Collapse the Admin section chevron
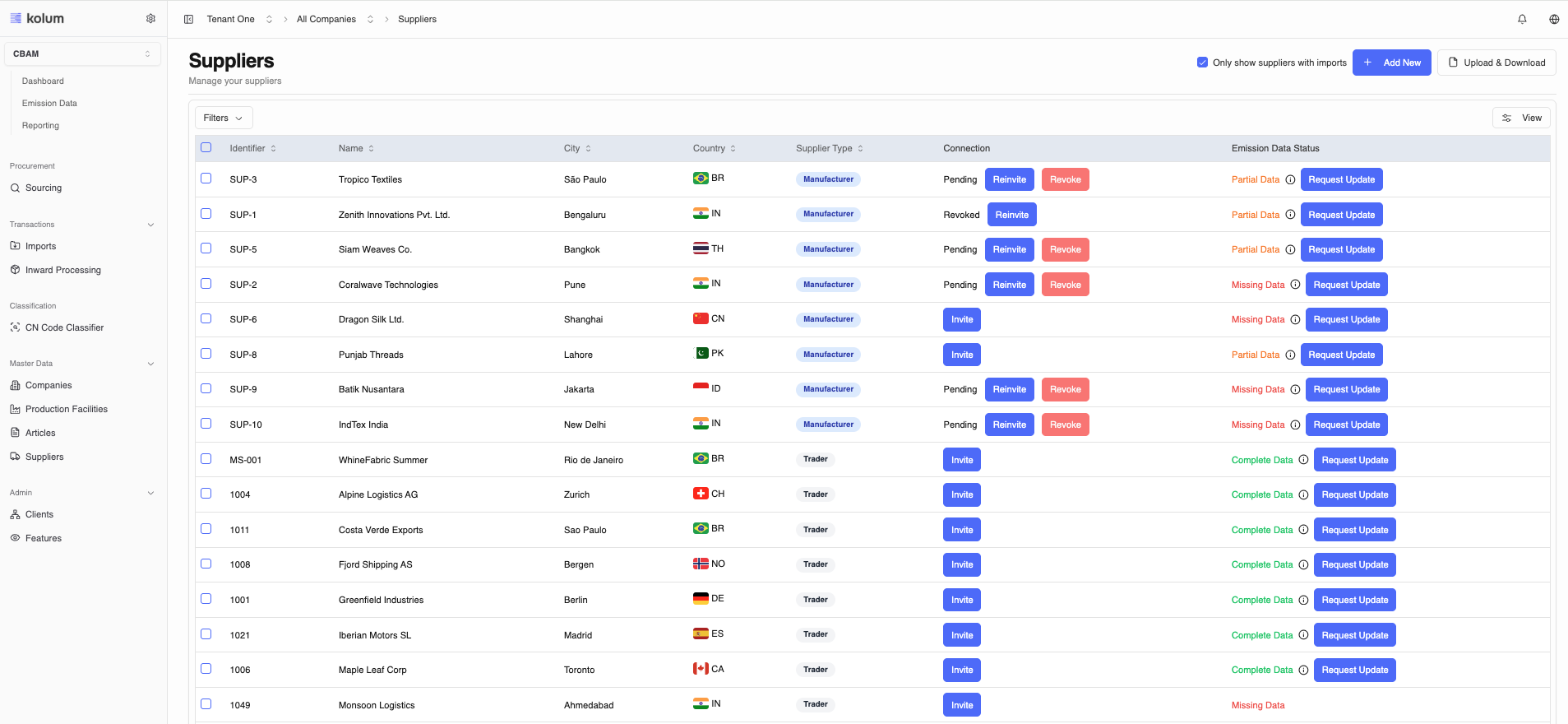Viewport: 1568px width, 724px height. [150, 493]
